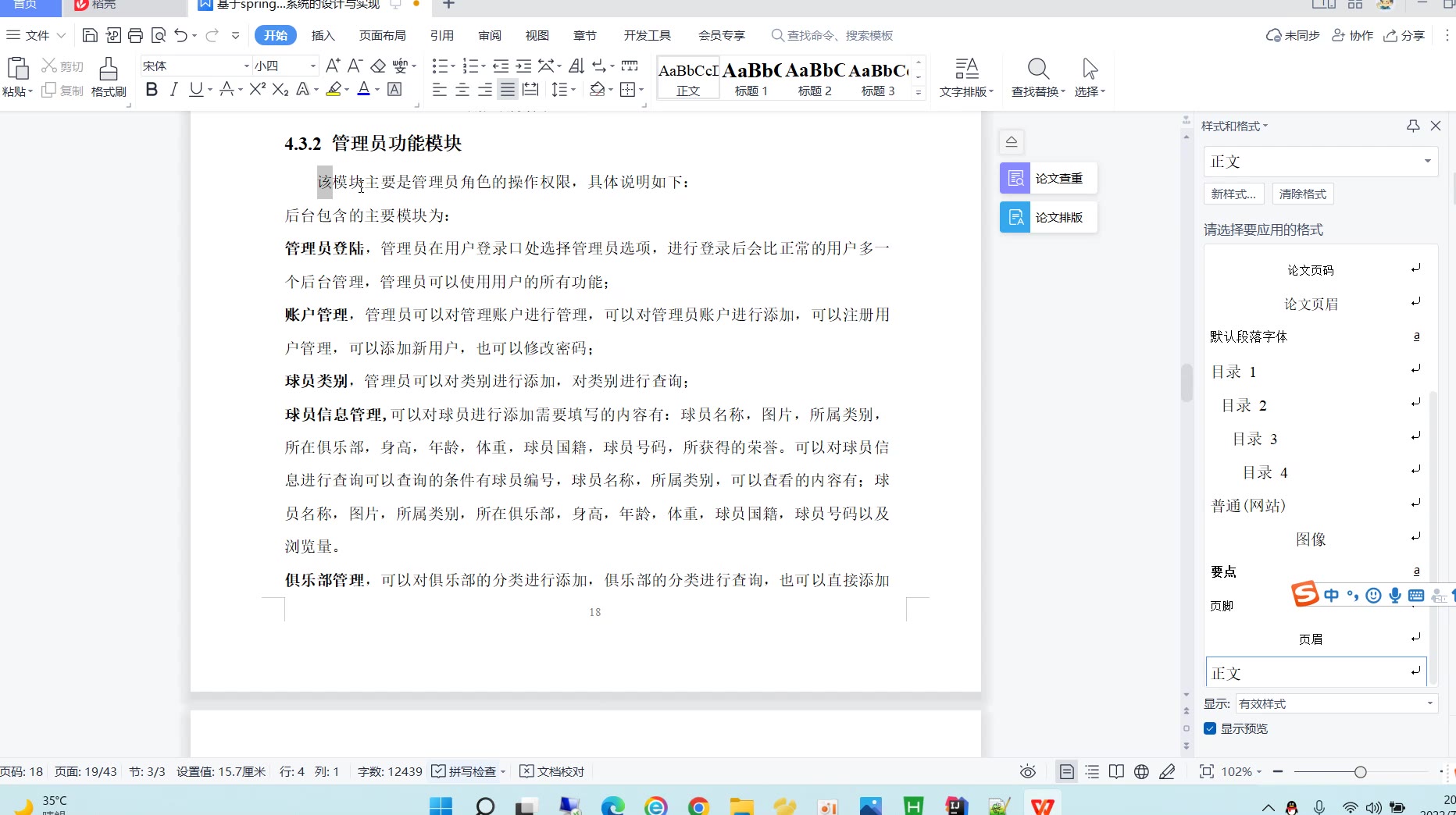Viewport: 1456px width, 815px height.
Task: Click the Sort icon in paragraph group
Action: click(576, 66)
